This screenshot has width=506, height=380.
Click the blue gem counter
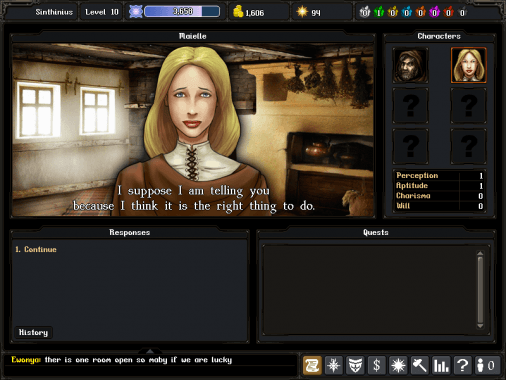[407, 12]
